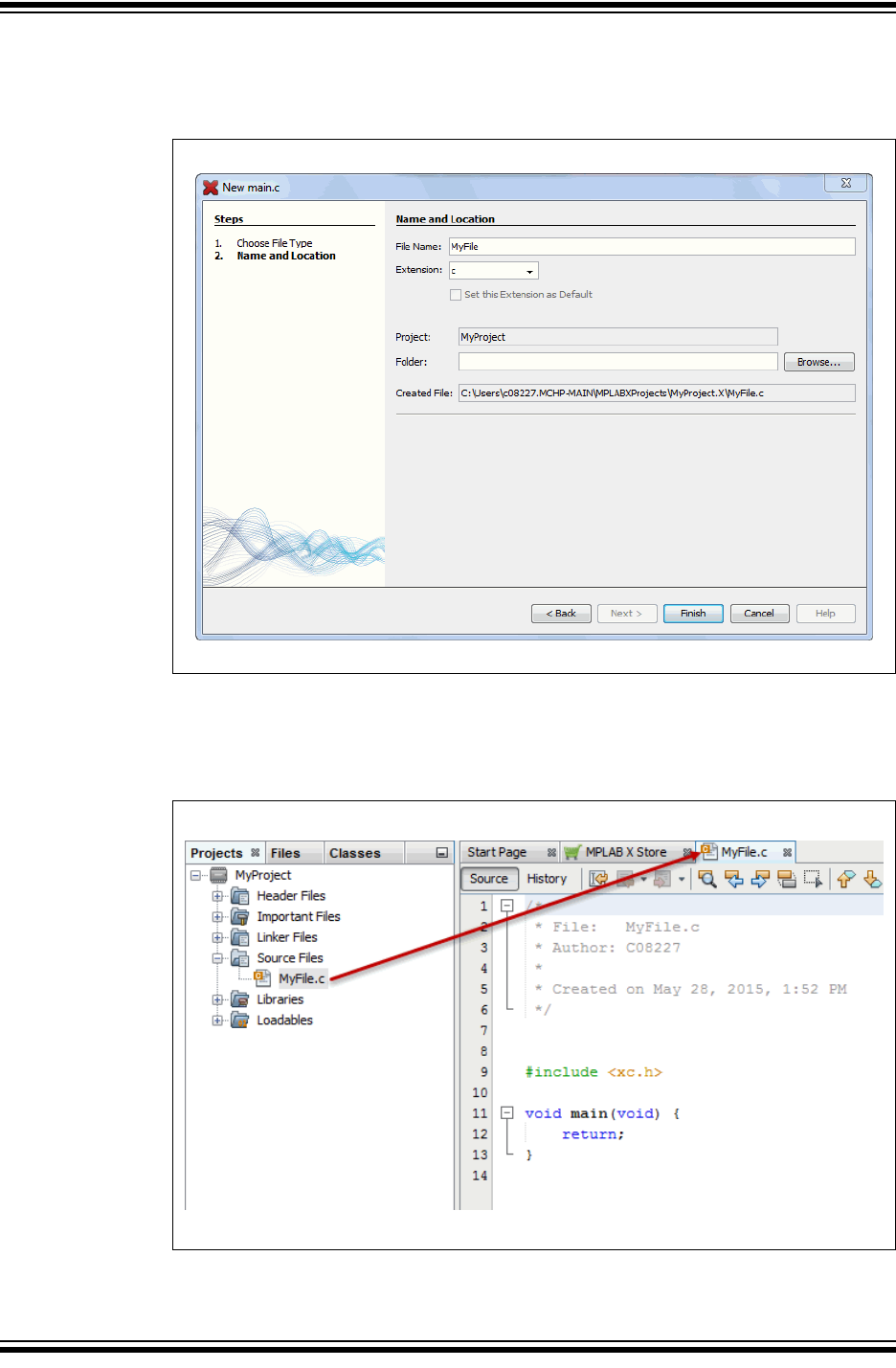Toggle Rectangular Selection icon in editor toolbar
Viewport: 896px width, 1368px height.
click(813, 879)
